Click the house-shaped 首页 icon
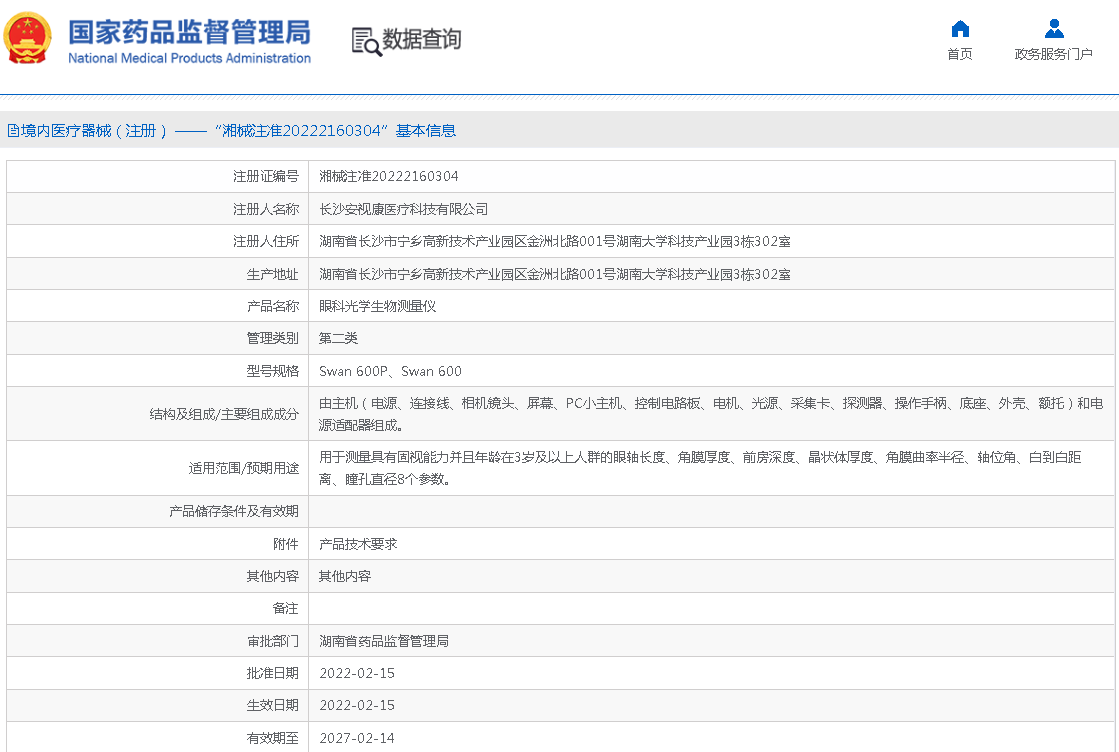The image size is (1119, 752). click(959, 28)
